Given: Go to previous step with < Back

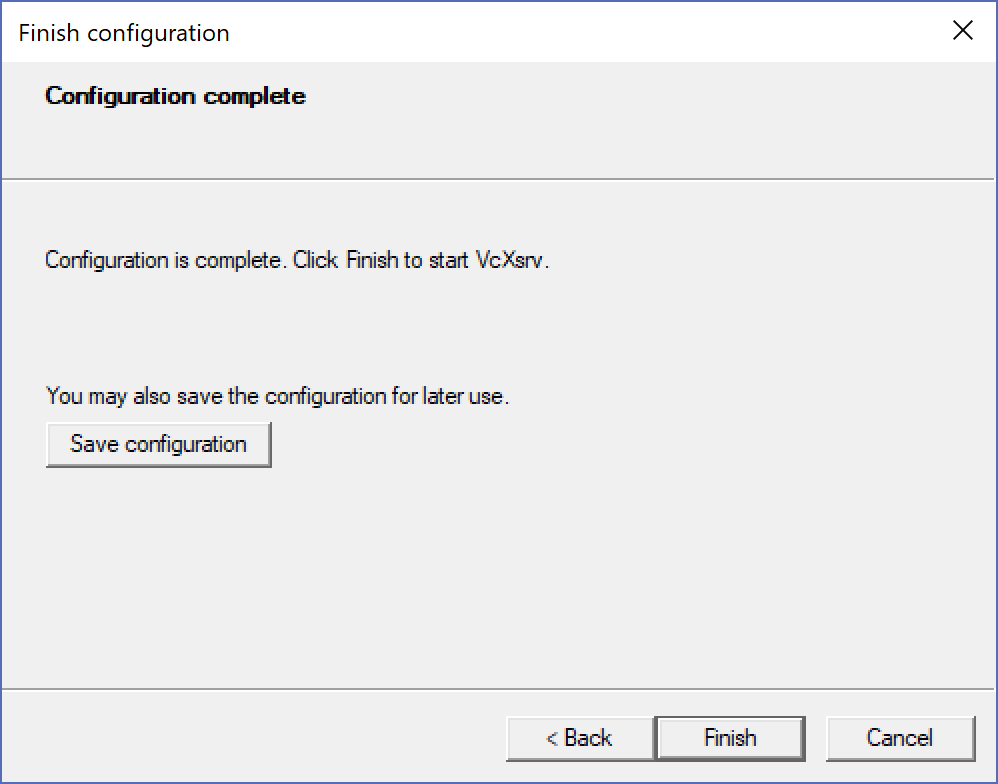Looking at the screenshot, I should tap(580, 738).
